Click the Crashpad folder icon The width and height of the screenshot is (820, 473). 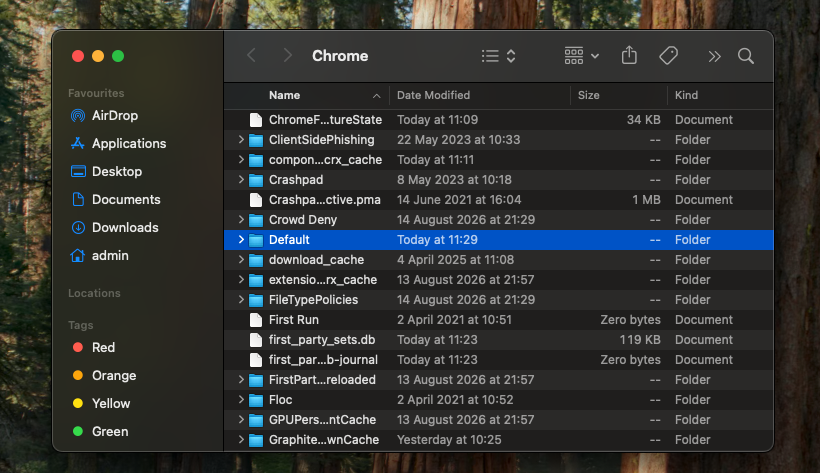(256, 180)
